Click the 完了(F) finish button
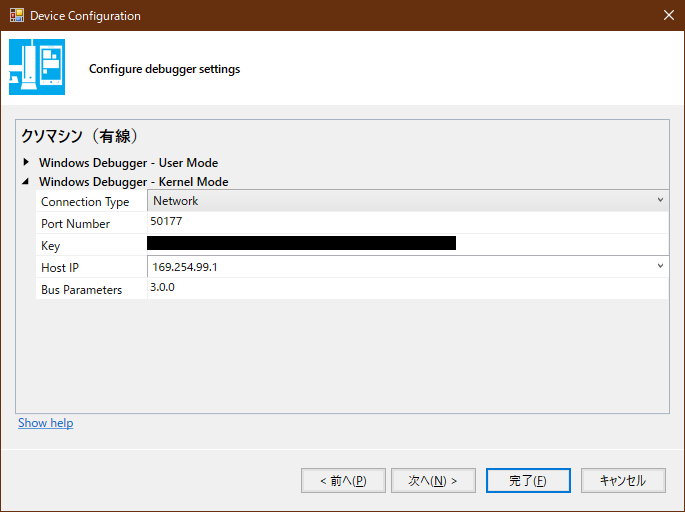The width and height of the screenshot is (685, 512). point(528,481)
